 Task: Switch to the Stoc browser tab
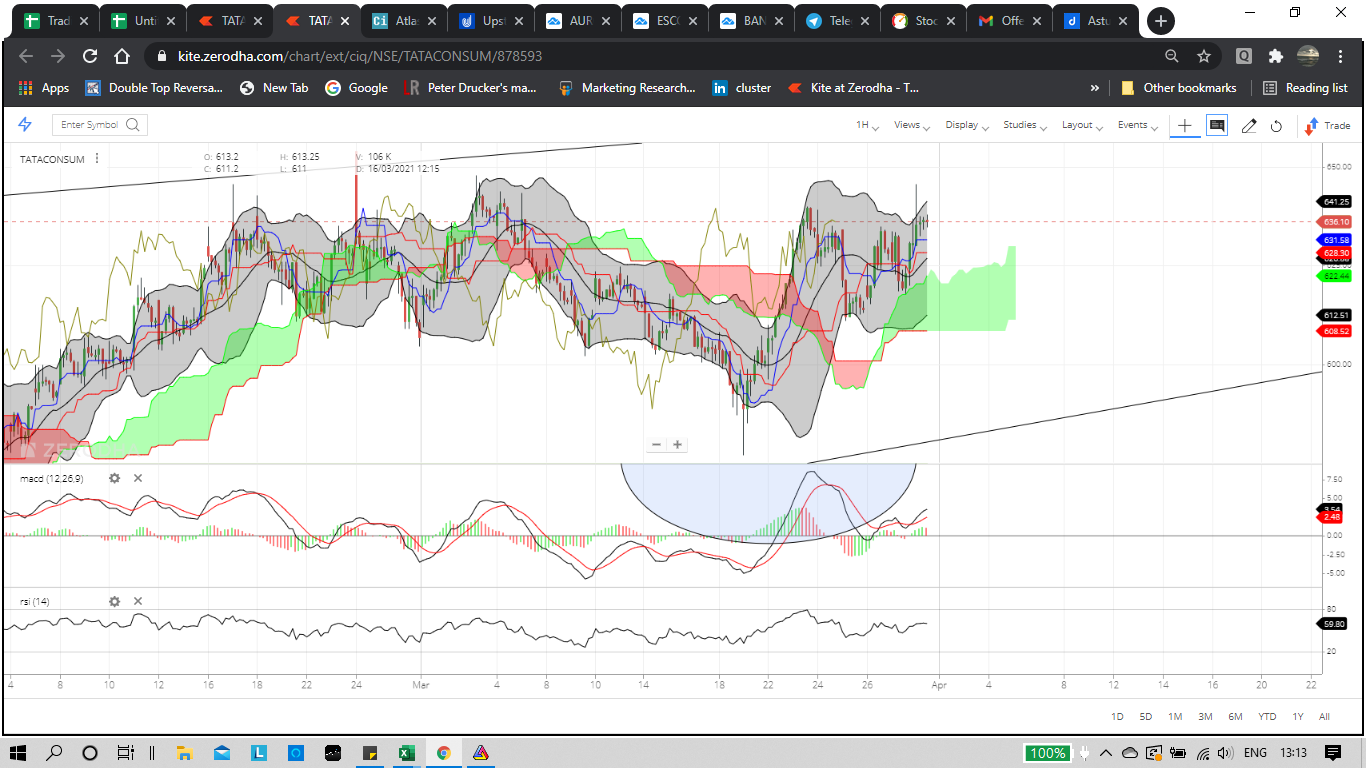(922, 20)
